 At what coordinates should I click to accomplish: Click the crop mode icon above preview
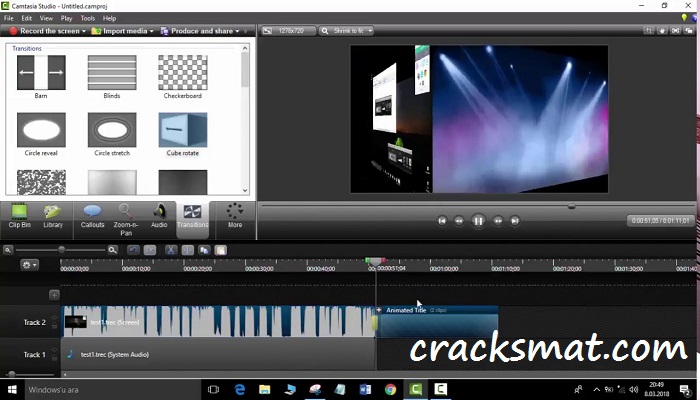(x=649, y=31)
